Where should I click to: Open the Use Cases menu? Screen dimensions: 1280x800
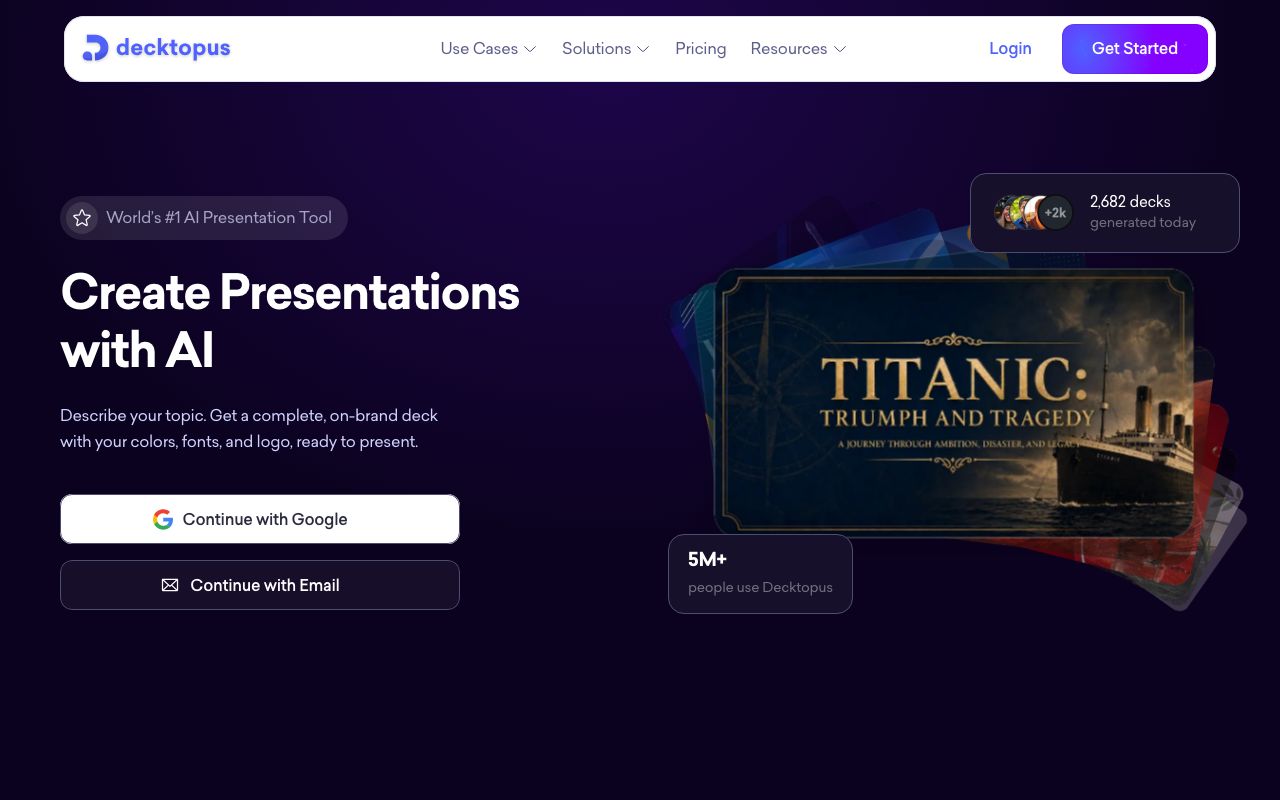coord(489,48)
